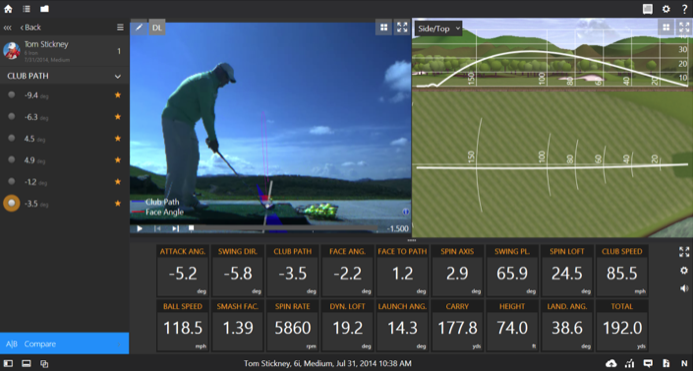
Task: Mute sound with the speaker icon
Action: coord(684,288)
